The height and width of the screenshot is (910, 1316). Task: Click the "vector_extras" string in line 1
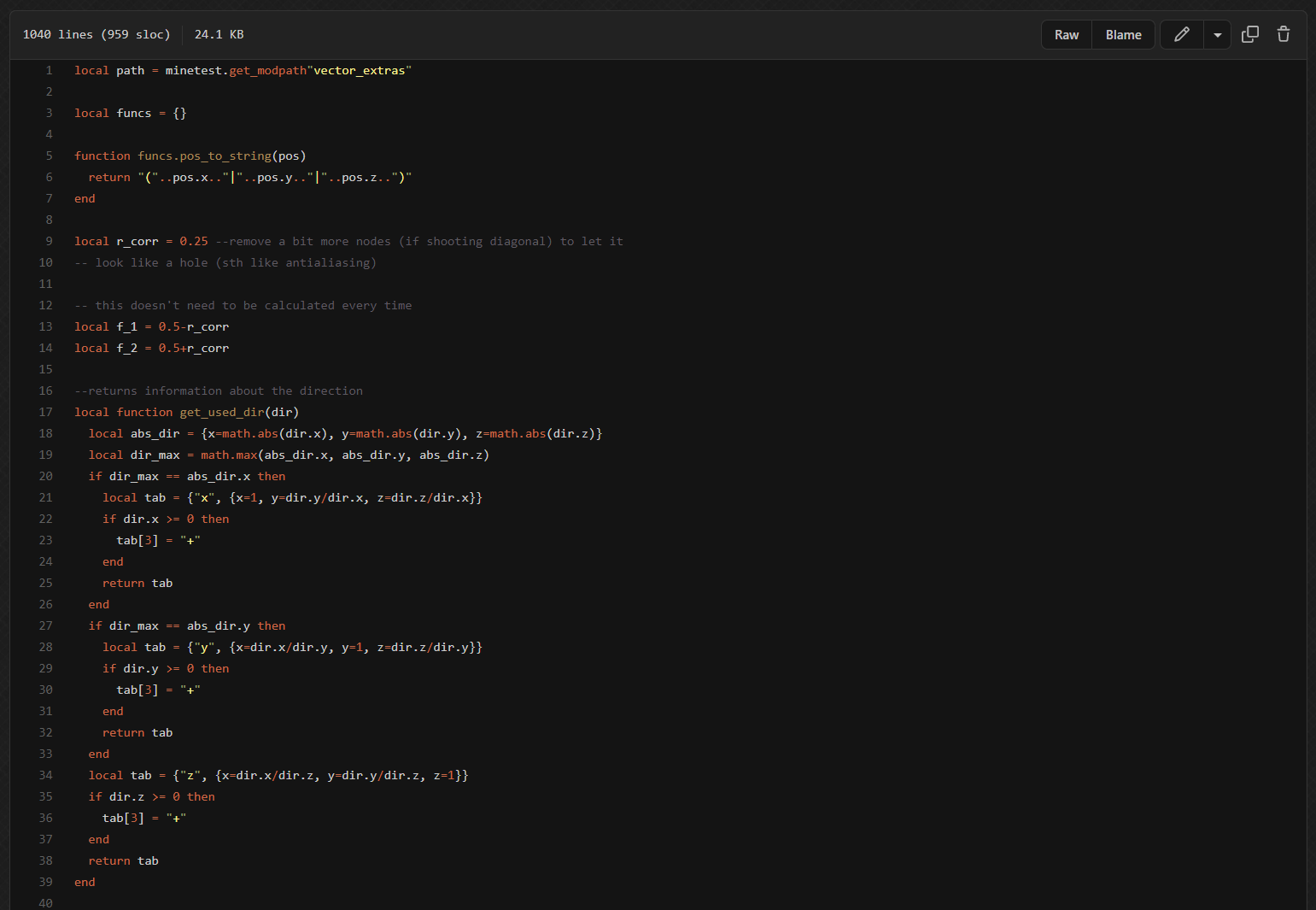pyautogui.click(x=359, y=70)
